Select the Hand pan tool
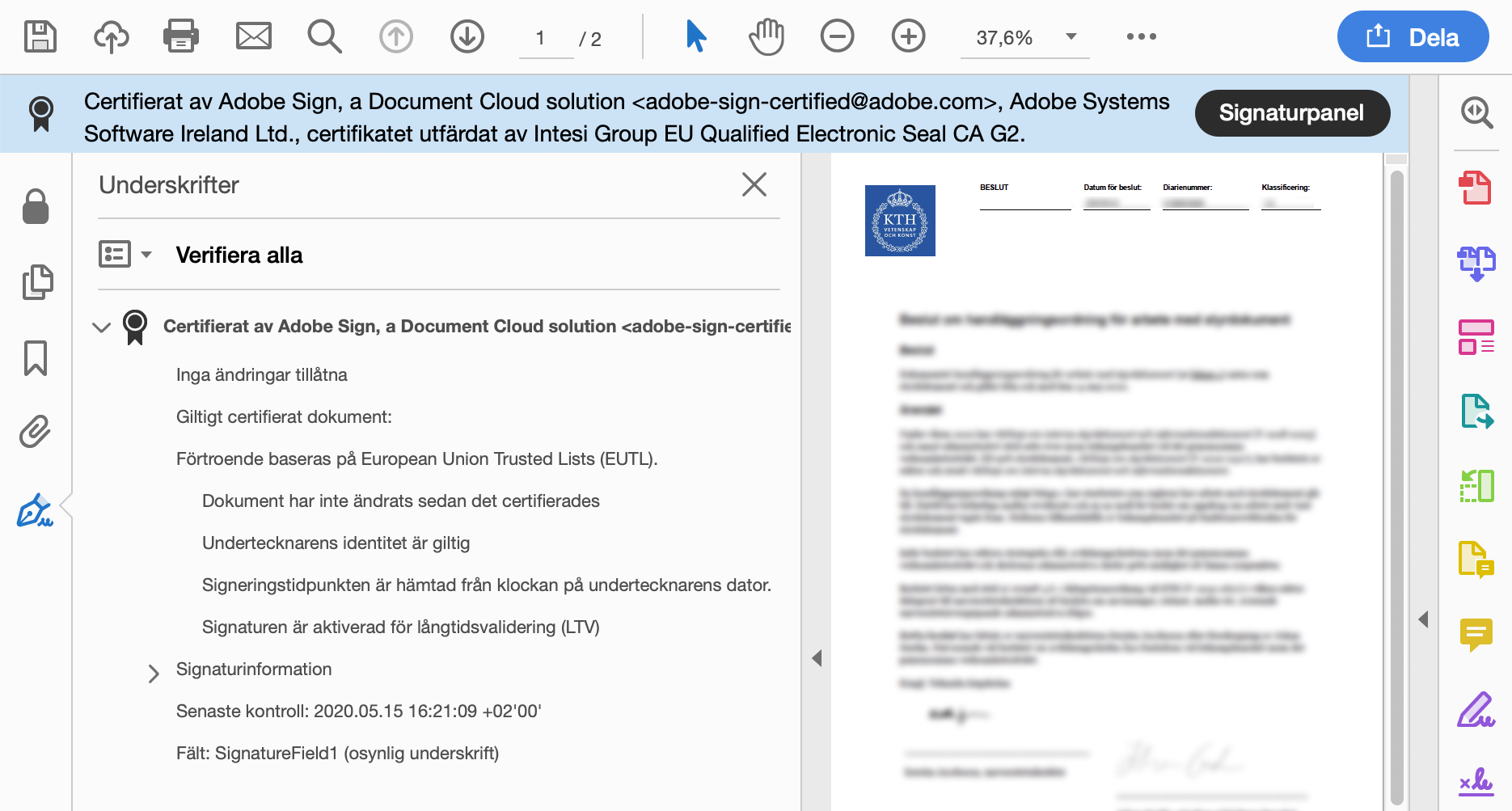This screenshot has width=1512, height=811. 766,37
